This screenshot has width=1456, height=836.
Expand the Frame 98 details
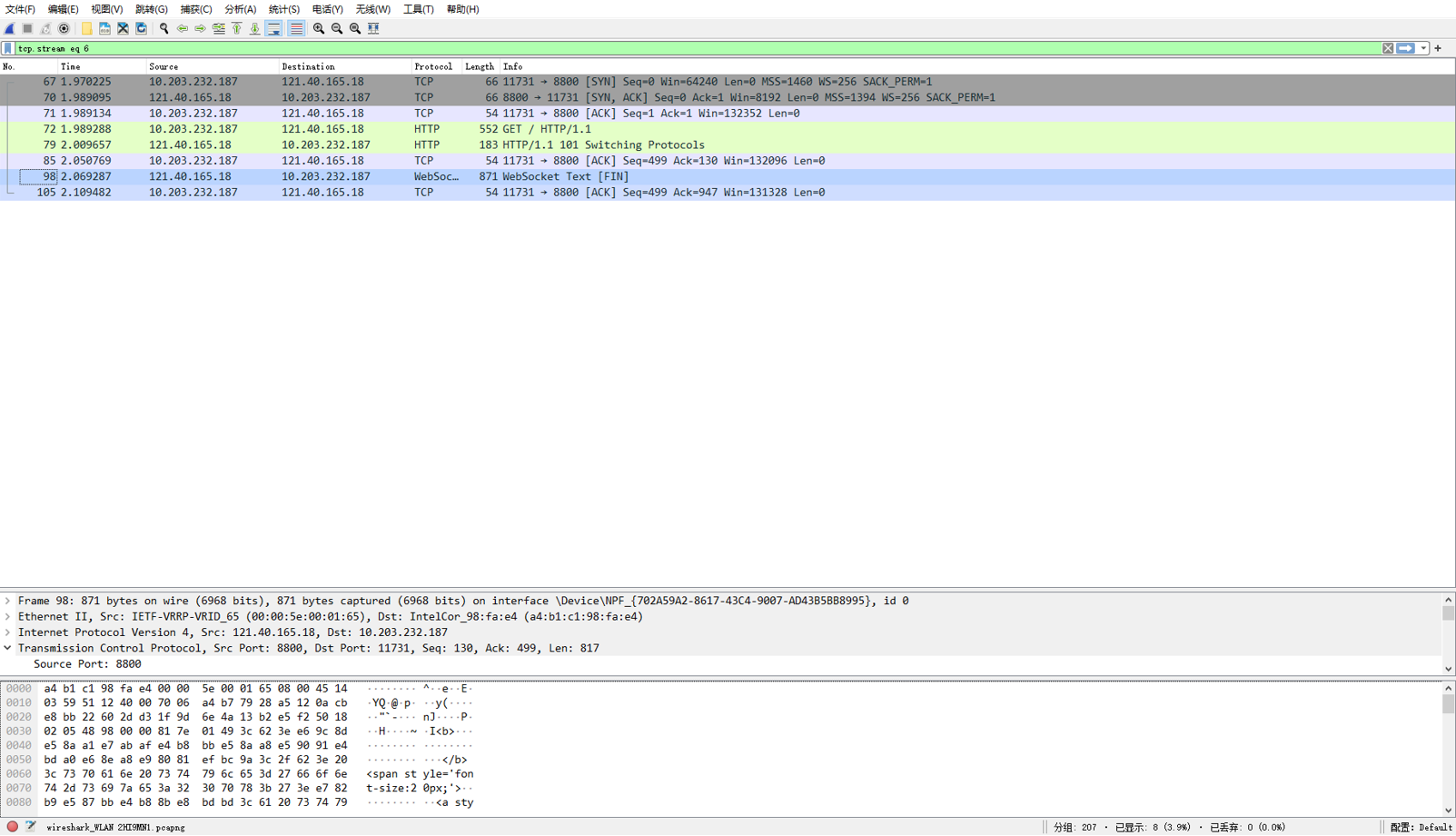pyautogui.click(x=8, y=601)
